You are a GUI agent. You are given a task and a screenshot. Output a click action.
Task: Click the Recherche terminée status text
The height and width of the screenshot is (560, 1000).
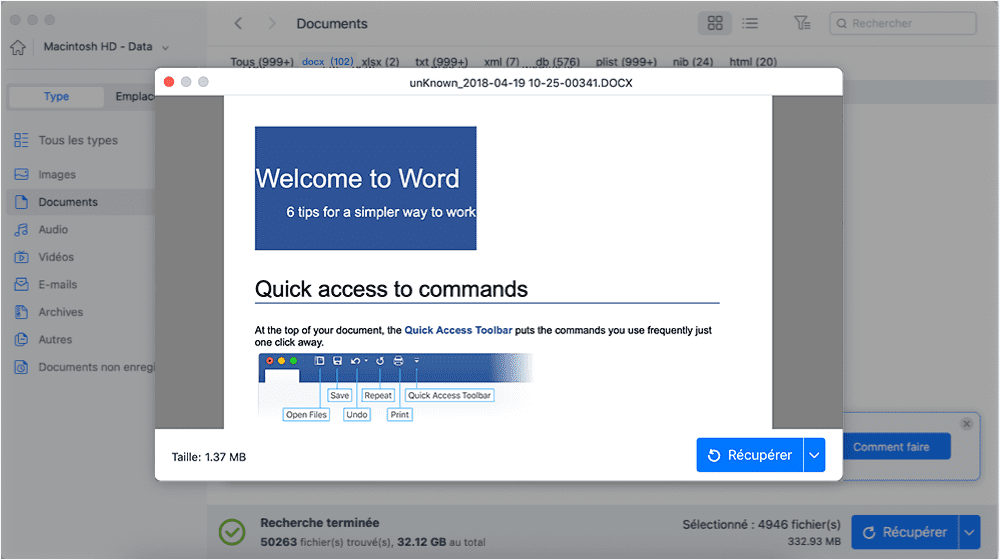coord(320,523)
